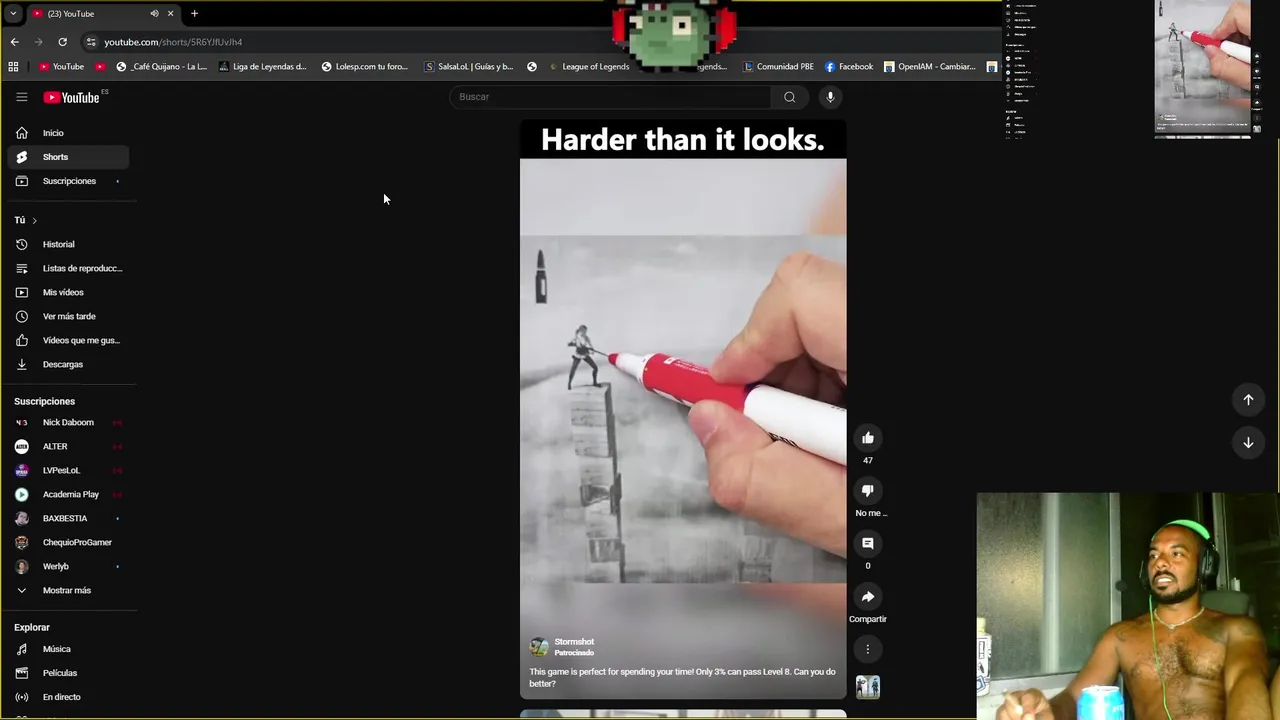The height and width of the screenshot is (720, 1280).
Task: Open Vídeos que me gustan
Action: click(68, 340)
